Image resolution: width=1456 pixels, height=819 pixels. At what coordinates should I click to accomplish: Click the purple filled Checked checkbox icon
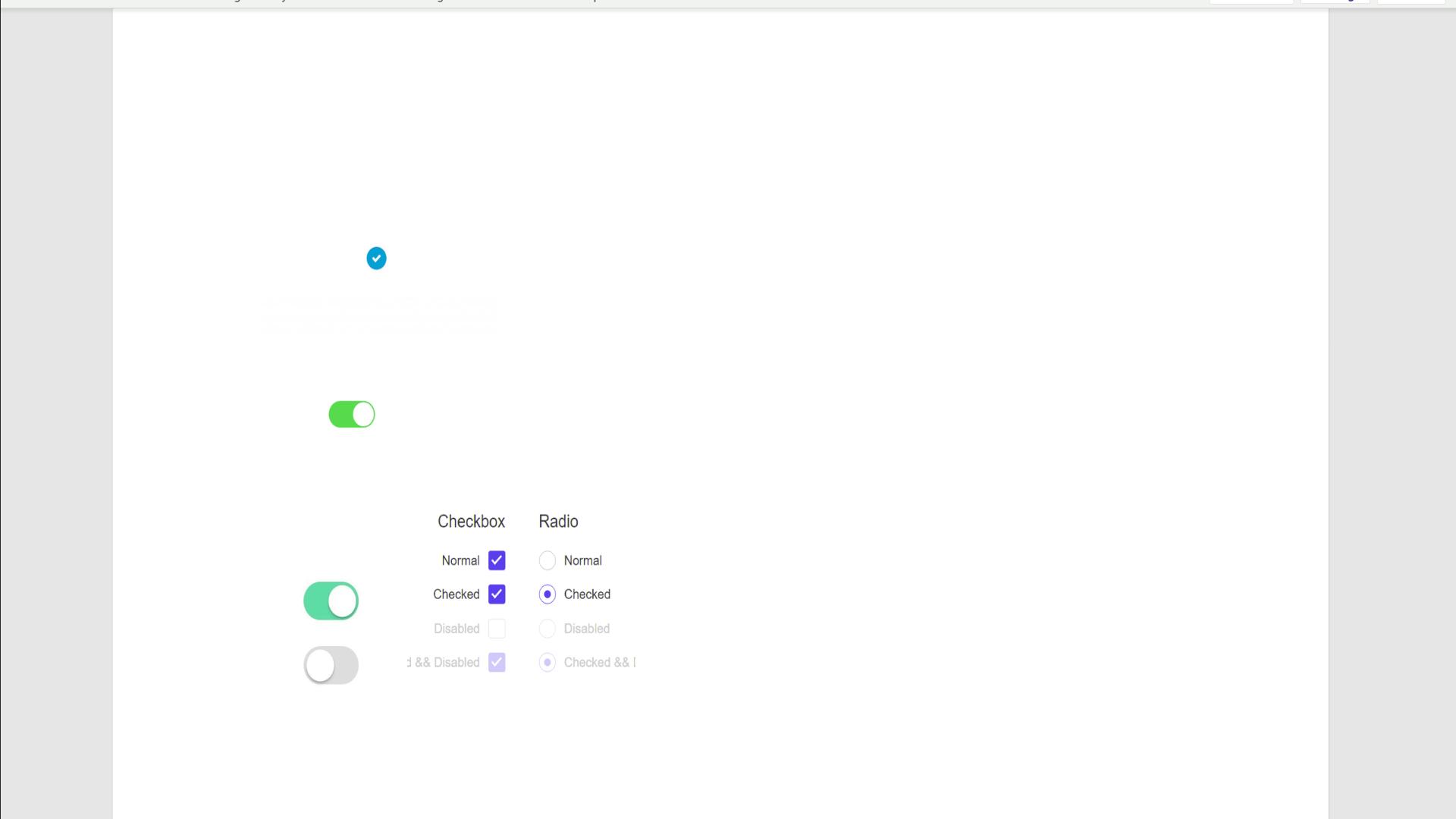click(x=497, y=594)
